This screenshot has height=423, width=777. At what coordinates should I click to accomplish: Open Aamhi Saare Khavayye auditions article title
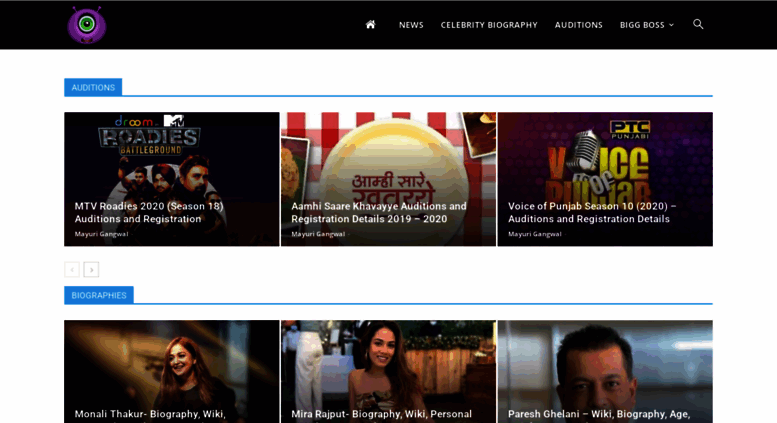point(379,212)
